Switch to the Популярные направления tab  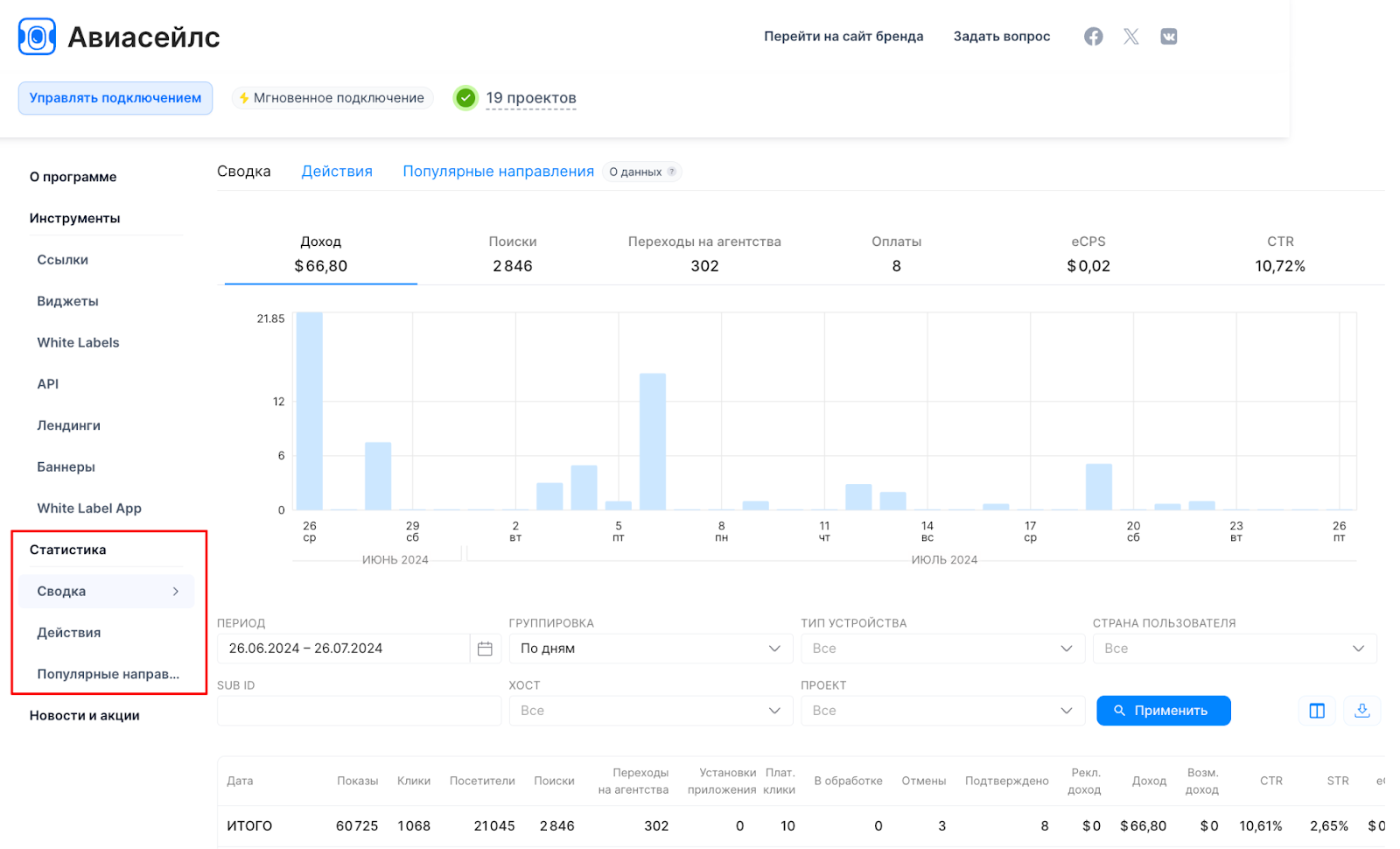click(498, 172)
